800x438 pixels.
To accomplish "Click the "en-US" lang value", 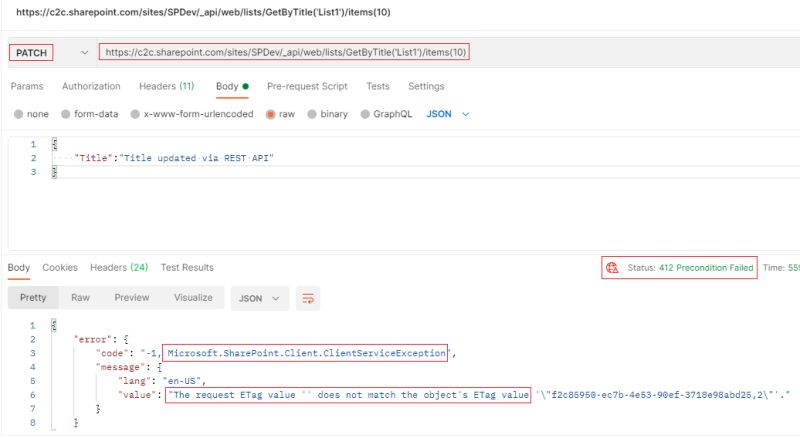I will [x=184, y=381].
